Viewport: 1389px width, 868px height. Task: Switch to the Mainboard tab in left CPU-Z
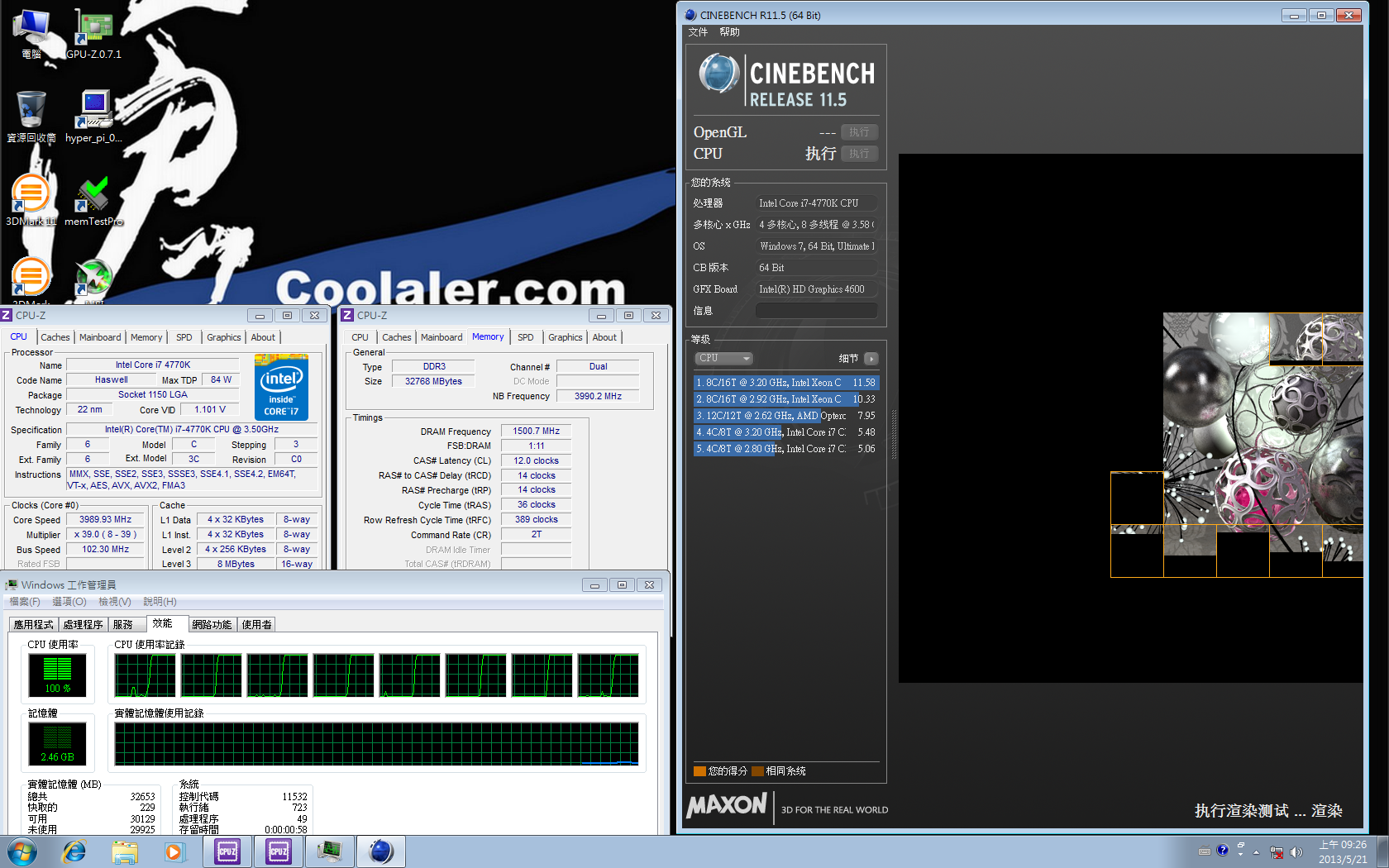pyautogui.click(x=100, y=337)
